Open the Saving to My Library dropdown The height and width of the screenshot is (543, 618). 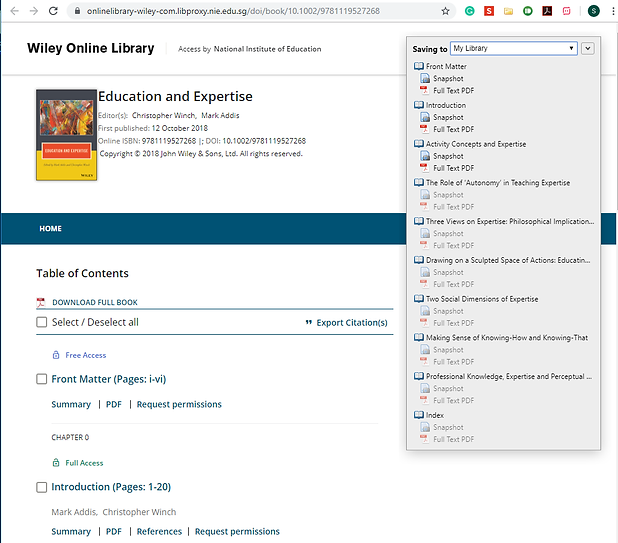pyautogui.click(x=514, y=48)
